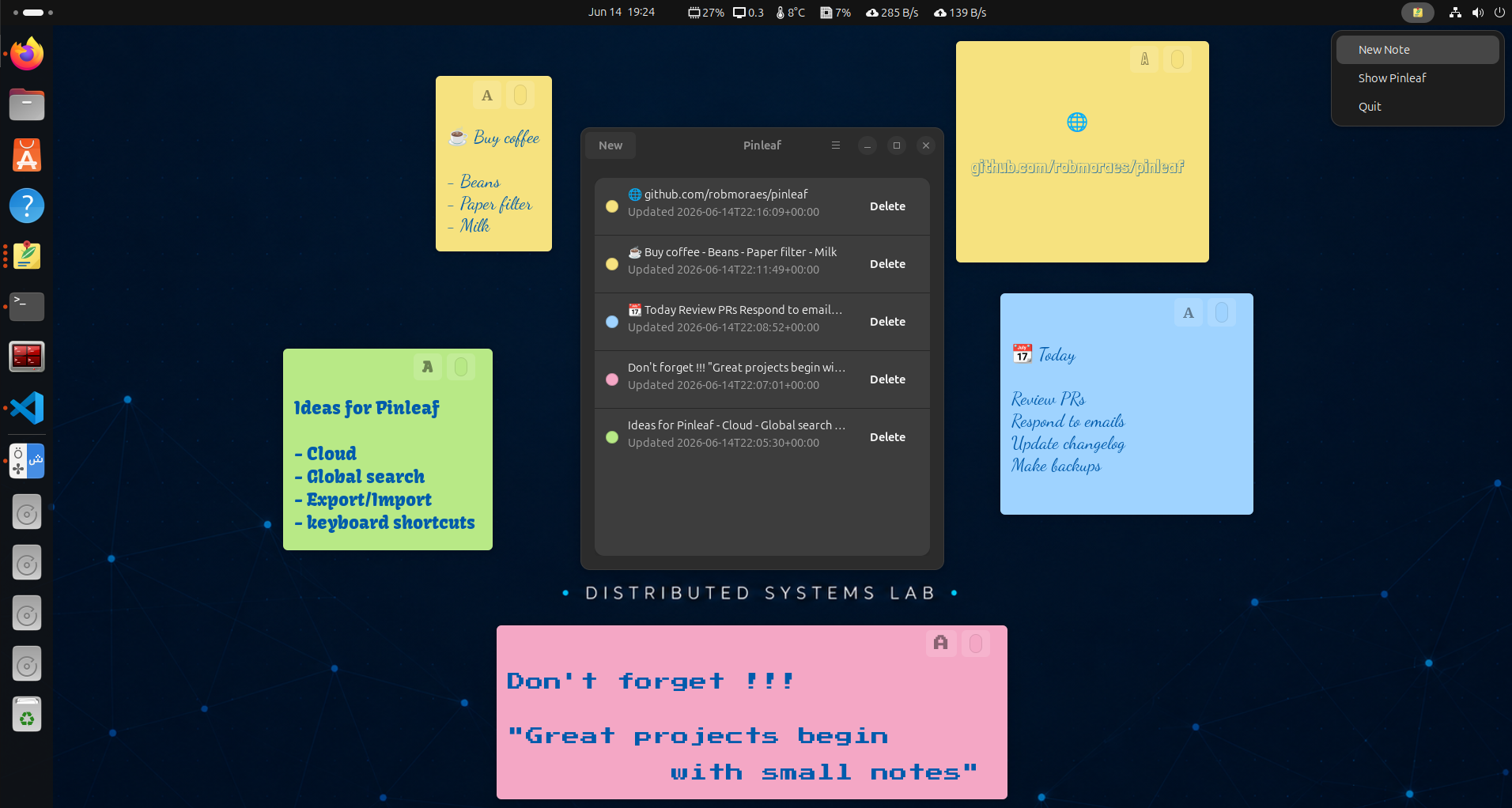The height and width of the screenshot is (808, 1512).
Task: Click the 'Global search' line in green note
Action: pyautogui.click(x=360, y=477)
